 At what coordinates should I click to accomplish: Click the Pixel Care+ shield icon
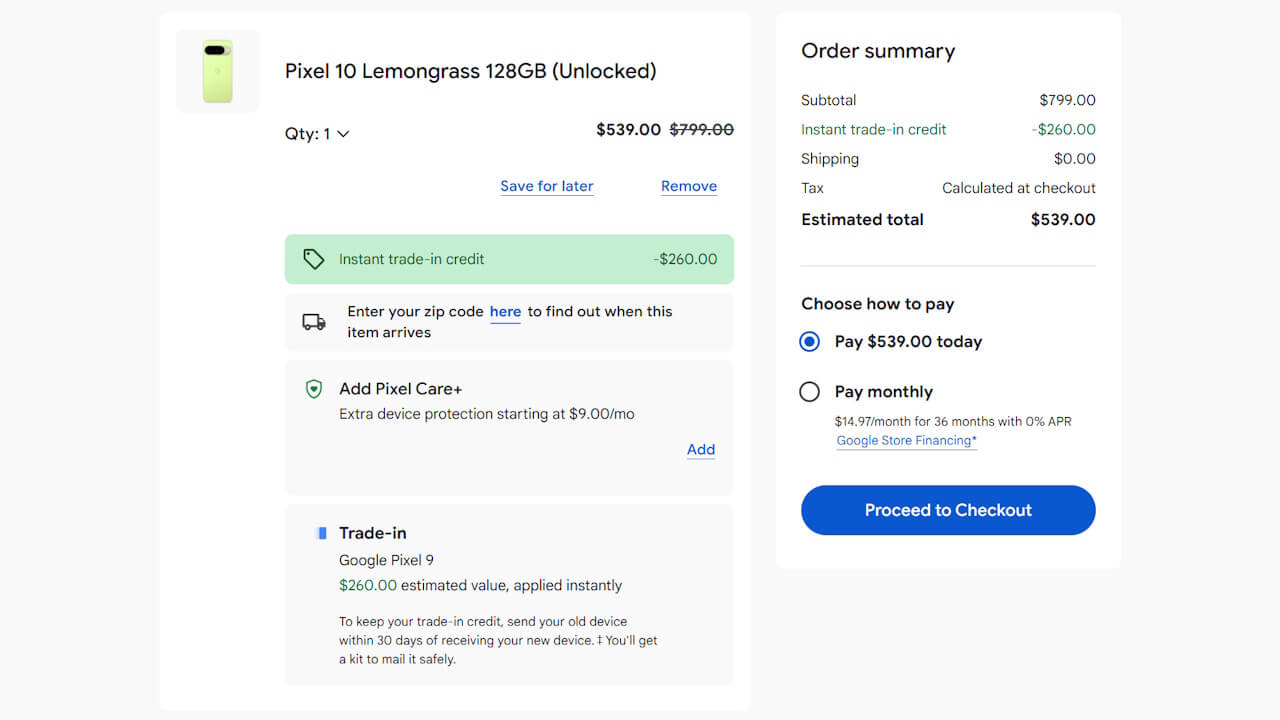(314, 389)
